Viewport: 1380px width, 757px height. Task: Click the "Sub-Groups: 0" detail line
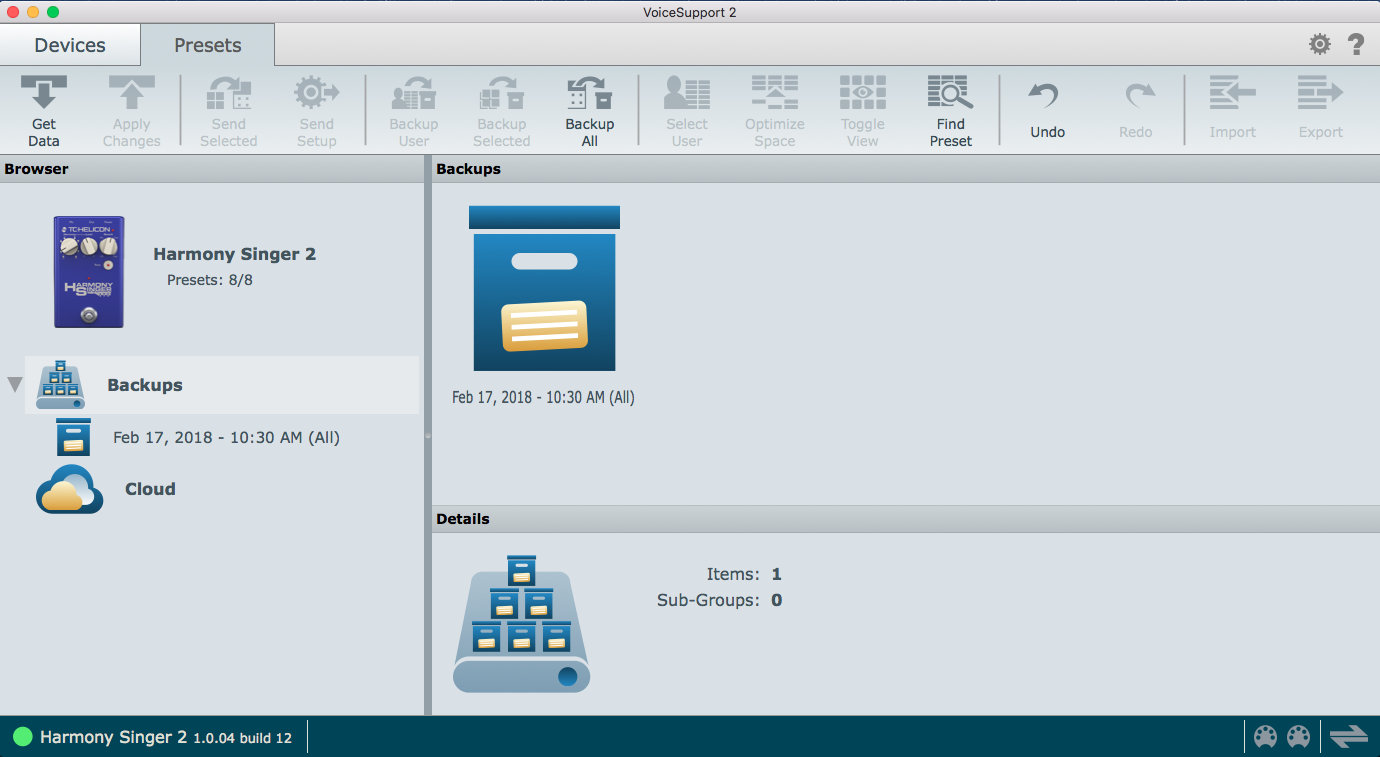(x=719, y=600)
